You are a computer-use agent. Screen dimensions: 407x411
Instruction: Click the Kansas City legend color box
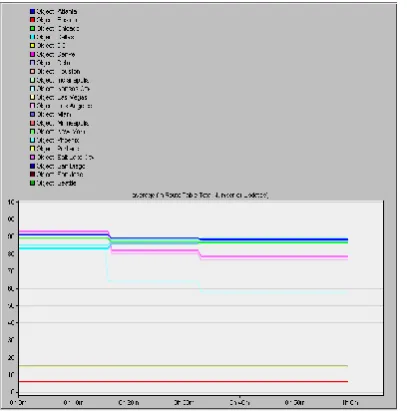[x=32, y=89]
